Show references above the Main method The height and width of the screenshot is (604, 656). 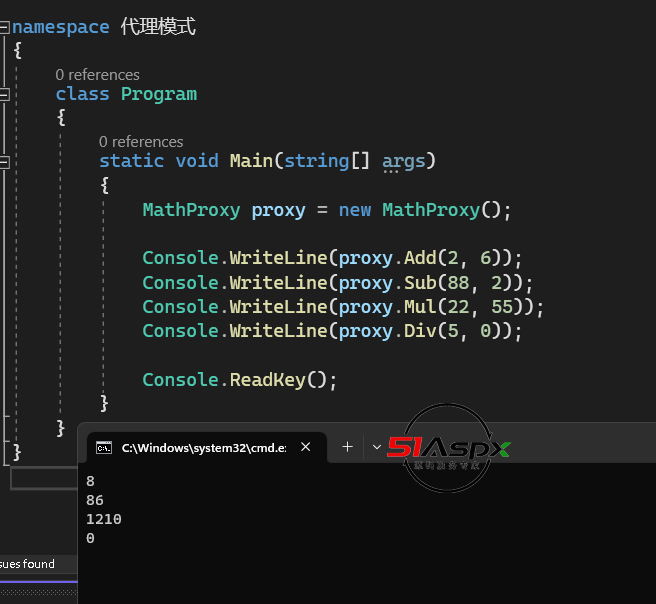click(x=141, y=142)
